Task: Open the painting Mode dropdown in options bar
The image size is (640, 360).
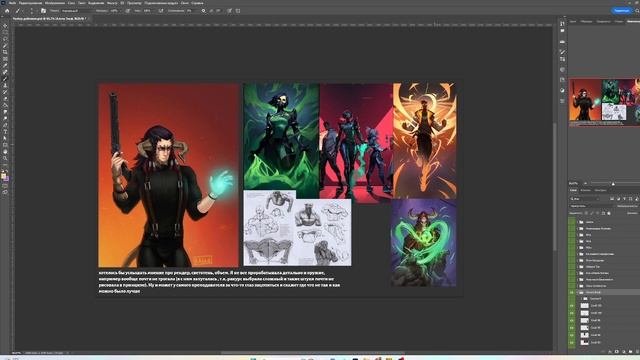Action: tap(76, 11)
